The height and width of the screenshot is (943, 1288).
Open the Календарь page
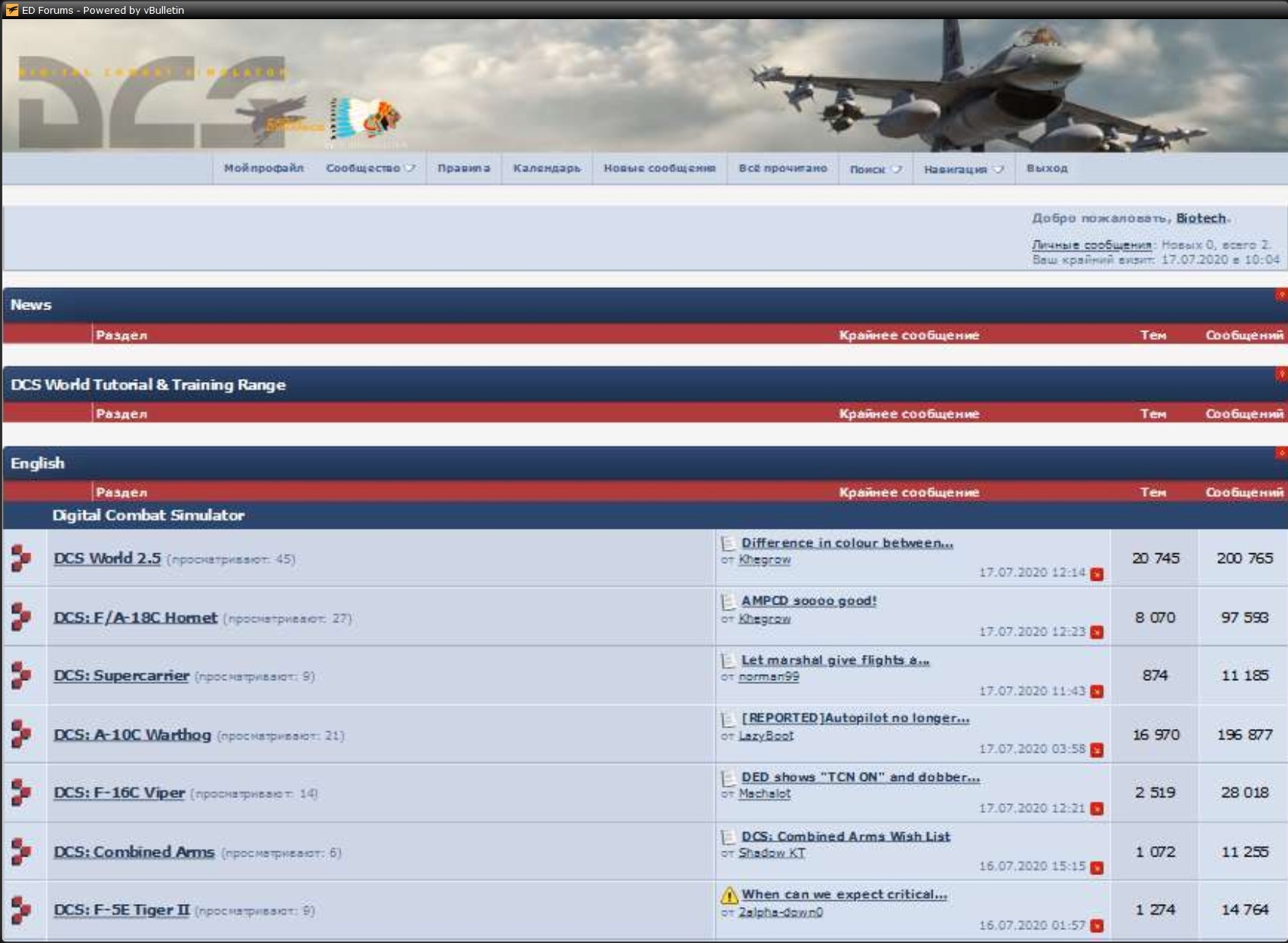click(x=547, y=168)
